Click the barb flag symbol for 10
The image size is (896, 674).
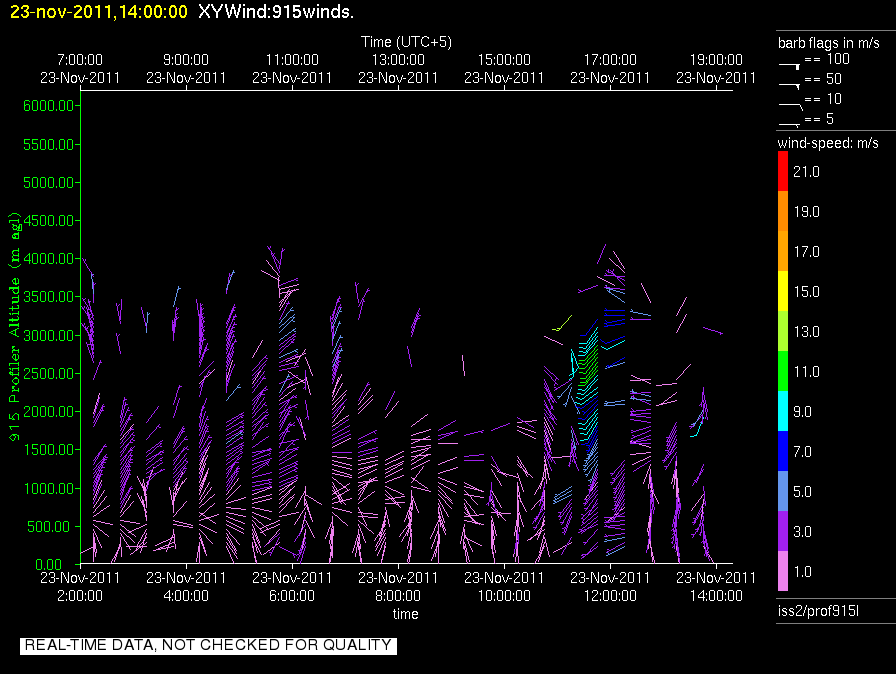click(791, 105)
